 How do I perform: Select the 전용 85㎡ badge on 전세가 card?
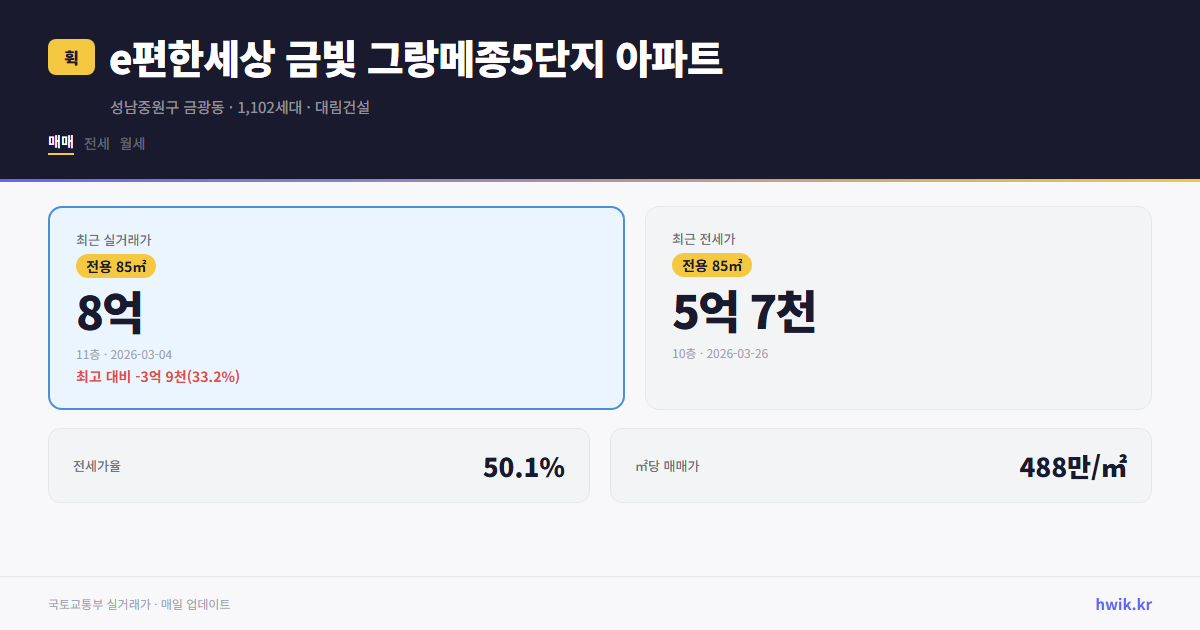(x=710, y=265)
